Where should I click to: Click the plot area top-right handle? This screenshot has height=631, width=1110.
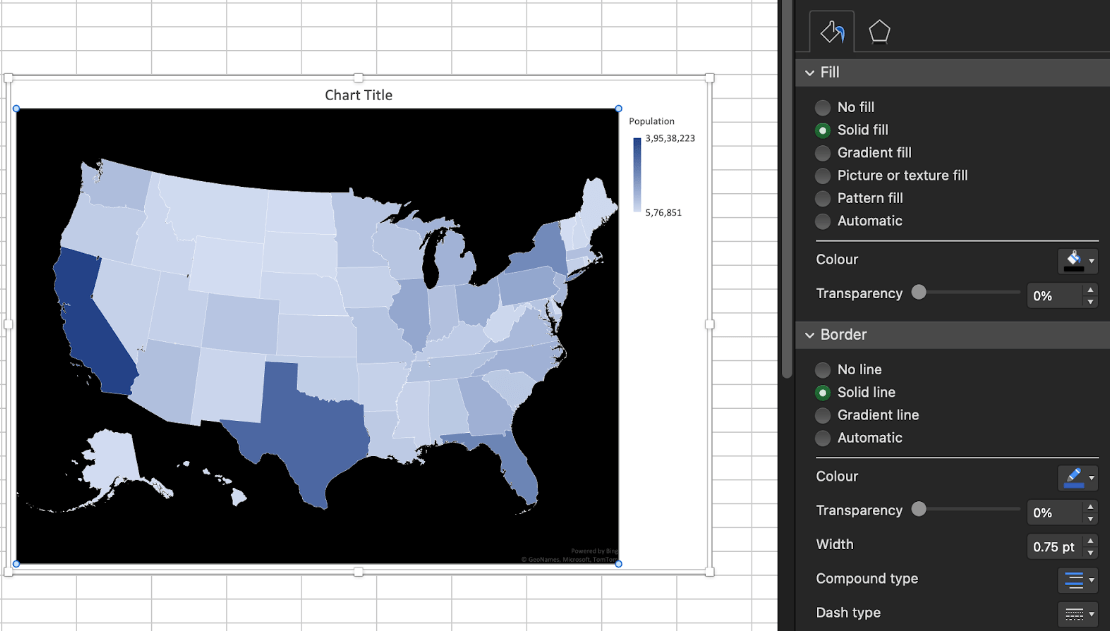coord(619,108)
